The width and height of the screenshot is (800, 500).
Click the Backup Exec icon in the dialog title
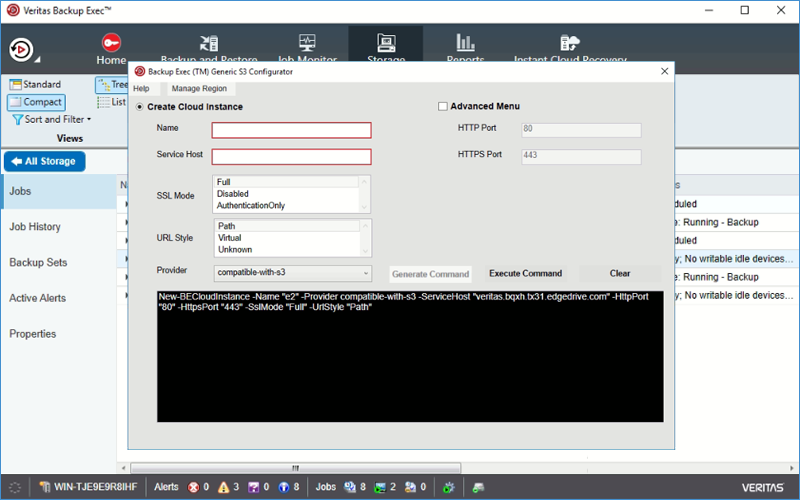click(x=139, y=71)
